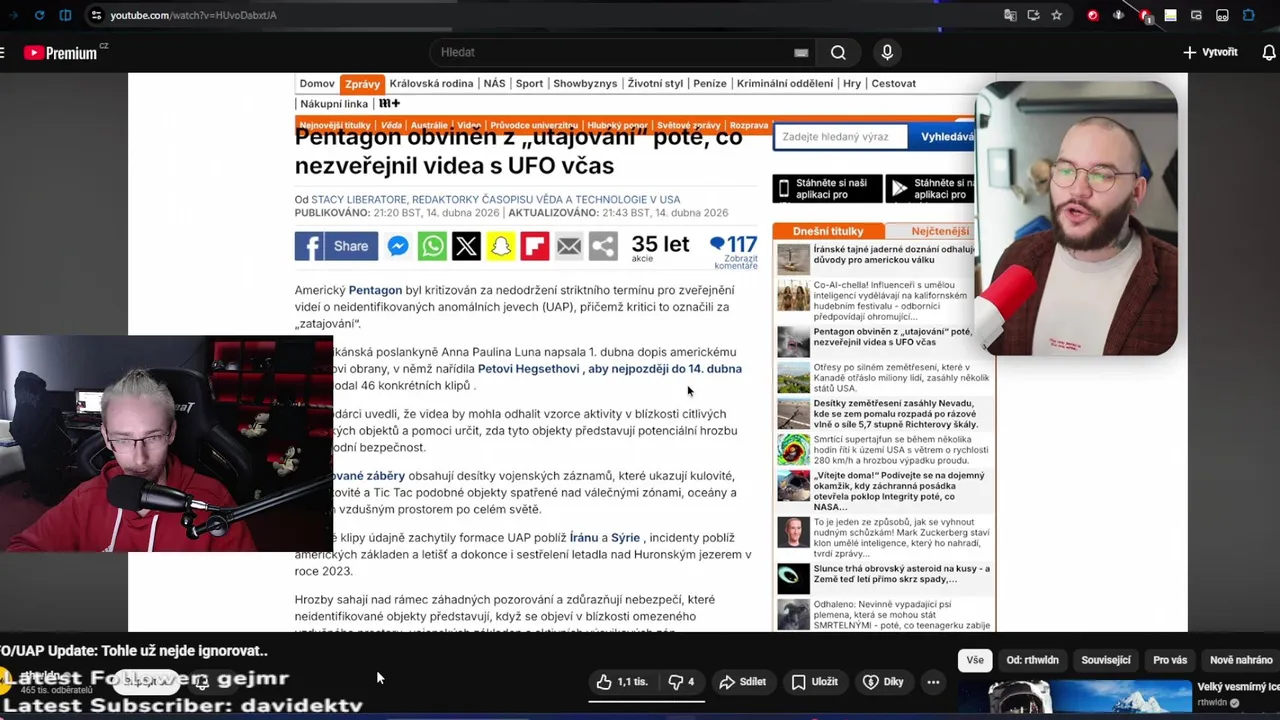Click the Facebook Share button on article

pyautogui.click(x=336, y=246)
